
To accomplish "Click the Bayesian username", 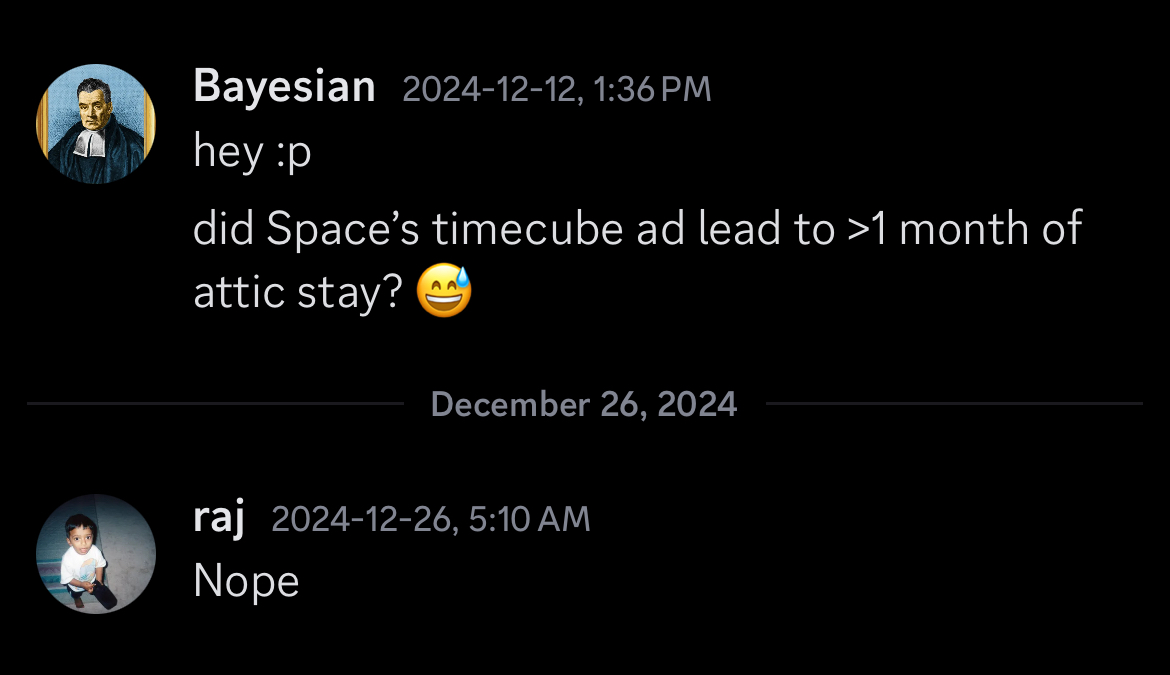I will pyautogui.click(x=284, y=87).
